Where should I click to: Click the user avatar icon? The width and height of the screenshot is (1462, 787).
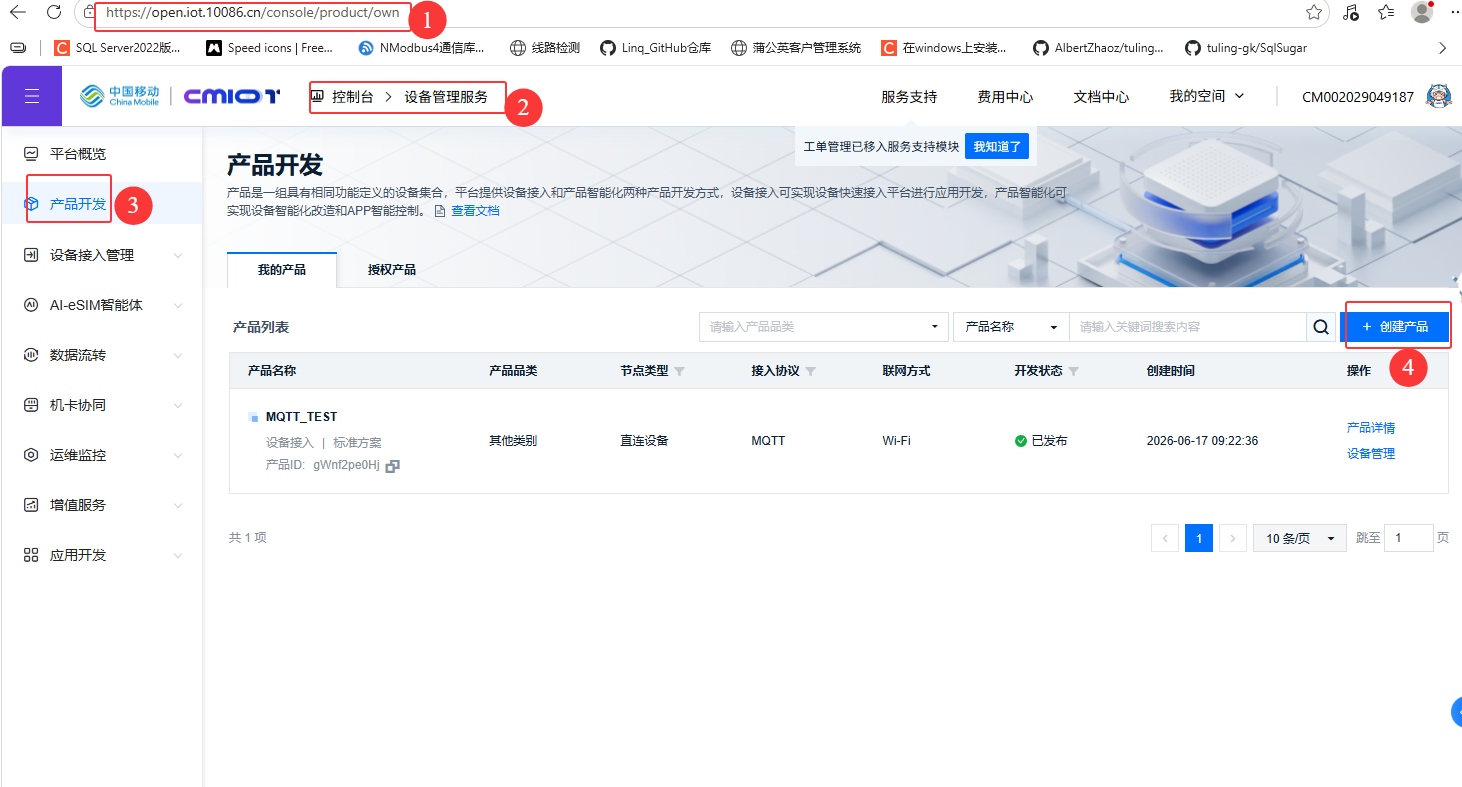pyautogui.click(x=1439, y=97)
